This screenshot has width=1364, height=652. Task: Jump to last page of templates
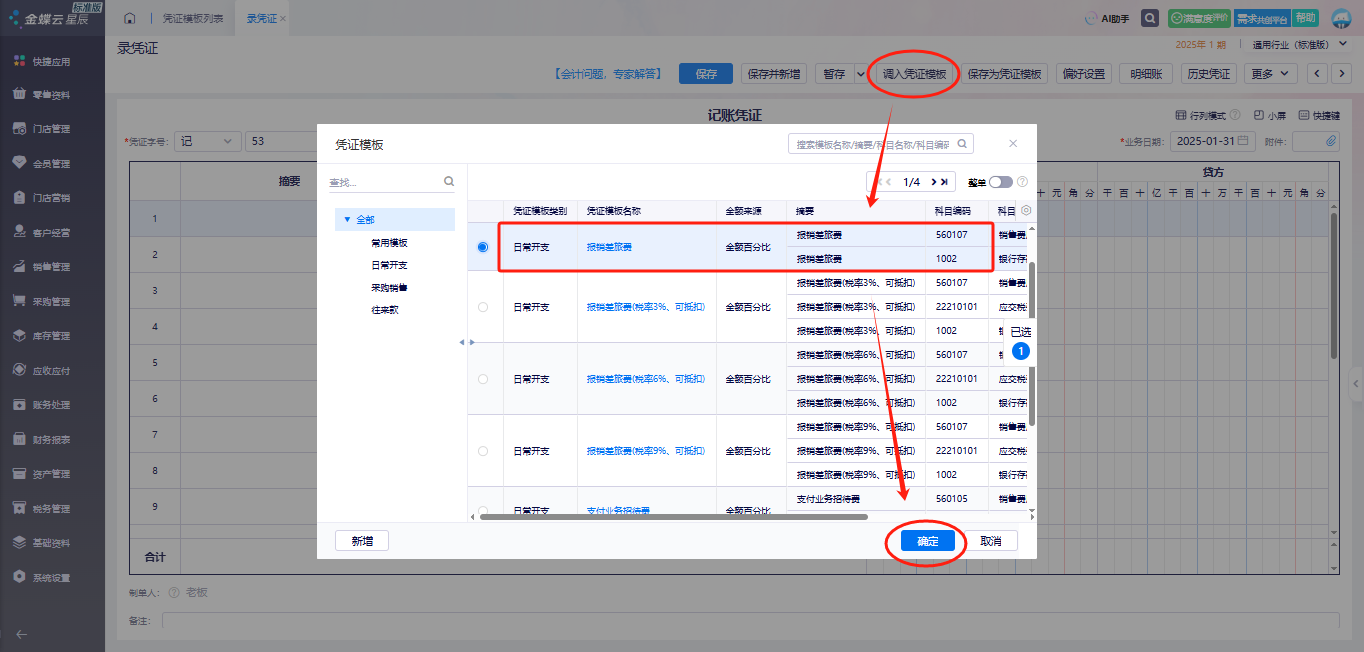944,182
